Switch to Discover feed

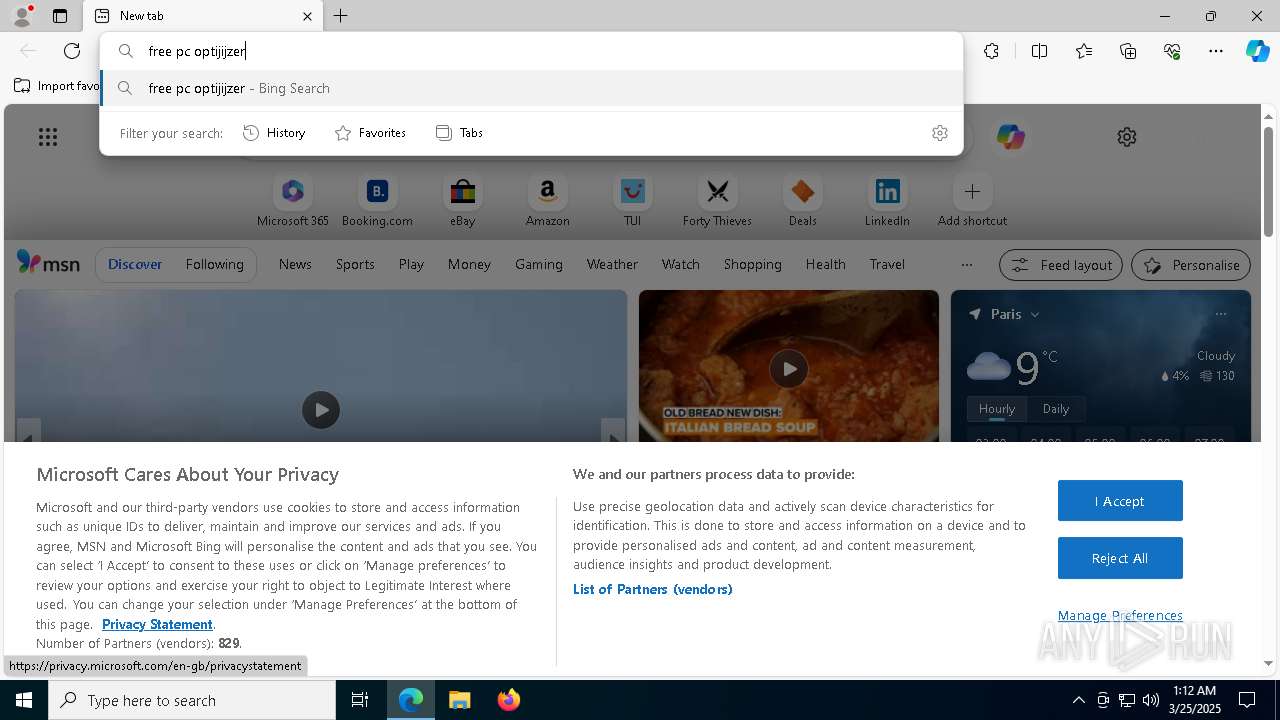(135, 264)
